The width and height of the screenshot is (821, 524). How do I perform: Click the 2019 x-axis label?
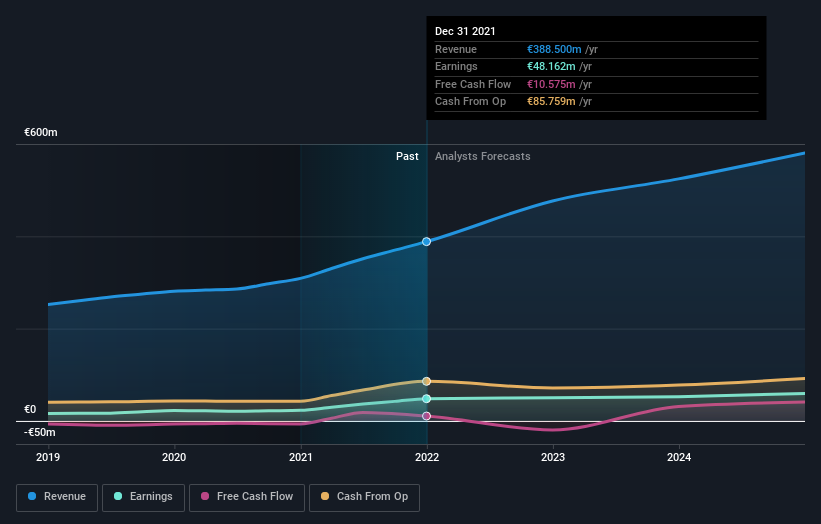click(x=48, y=457)
